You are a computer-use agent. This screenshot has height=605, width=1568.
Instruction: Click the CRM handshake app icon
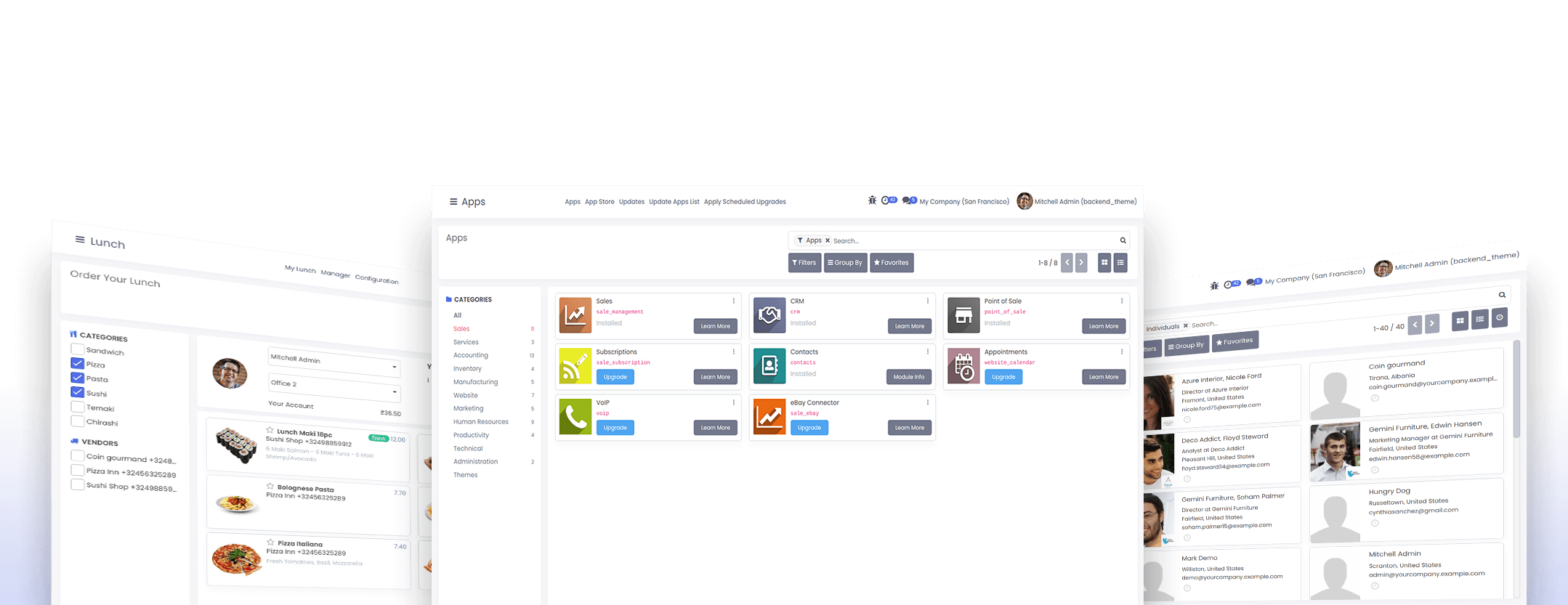[769, 315]
